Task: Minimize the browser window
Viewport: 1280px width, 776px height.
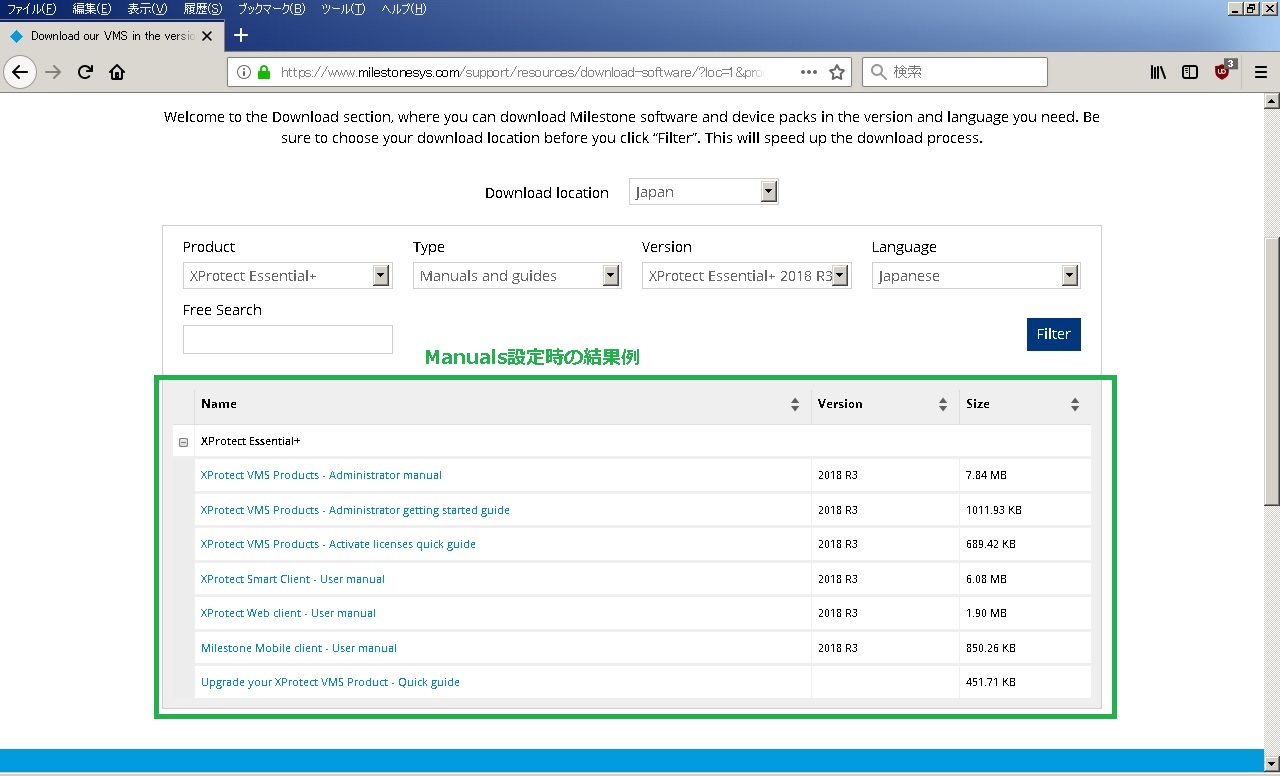Action: [1234, 9]
